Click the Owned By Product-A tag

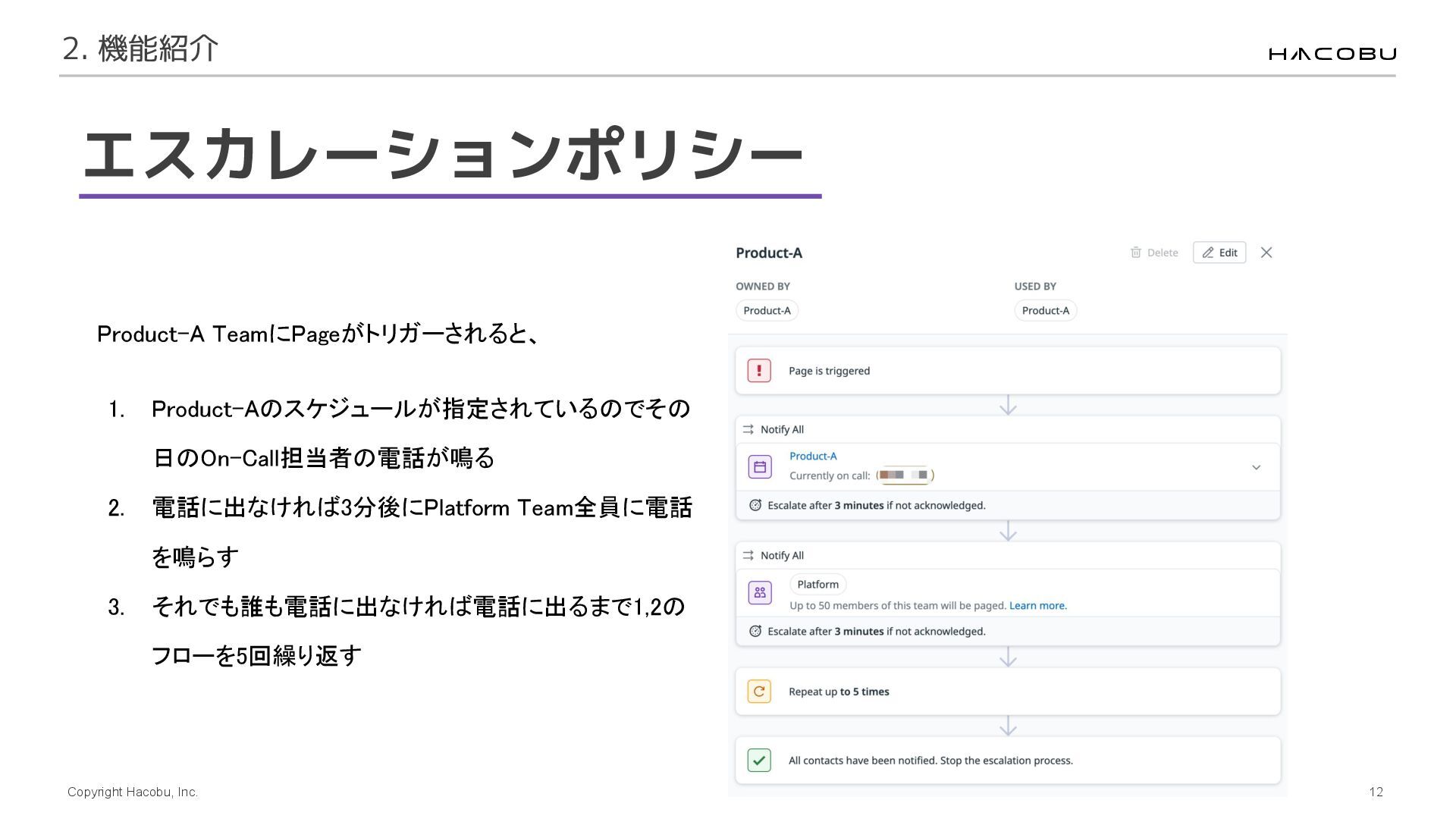(767, 310)
